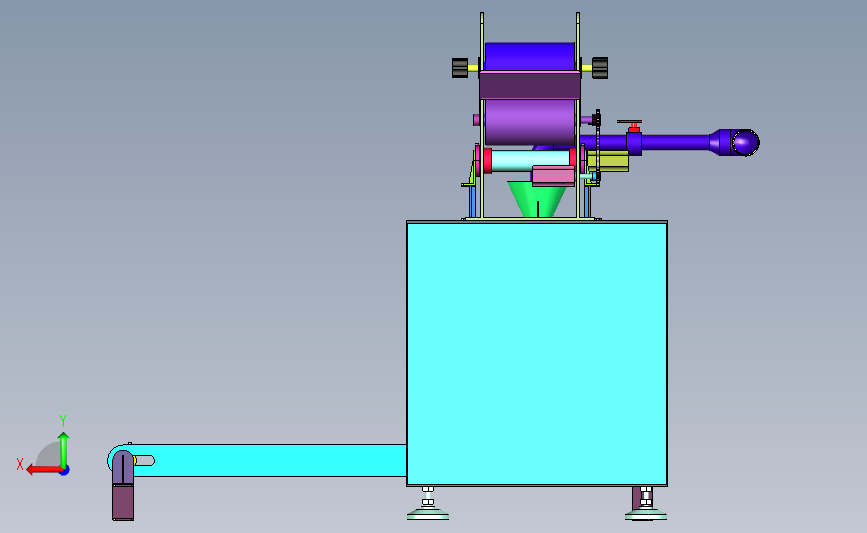This screenshot has height=533, width=867.
Task: Select the purple support leg of the conveyor
Action: coord(123,485)
